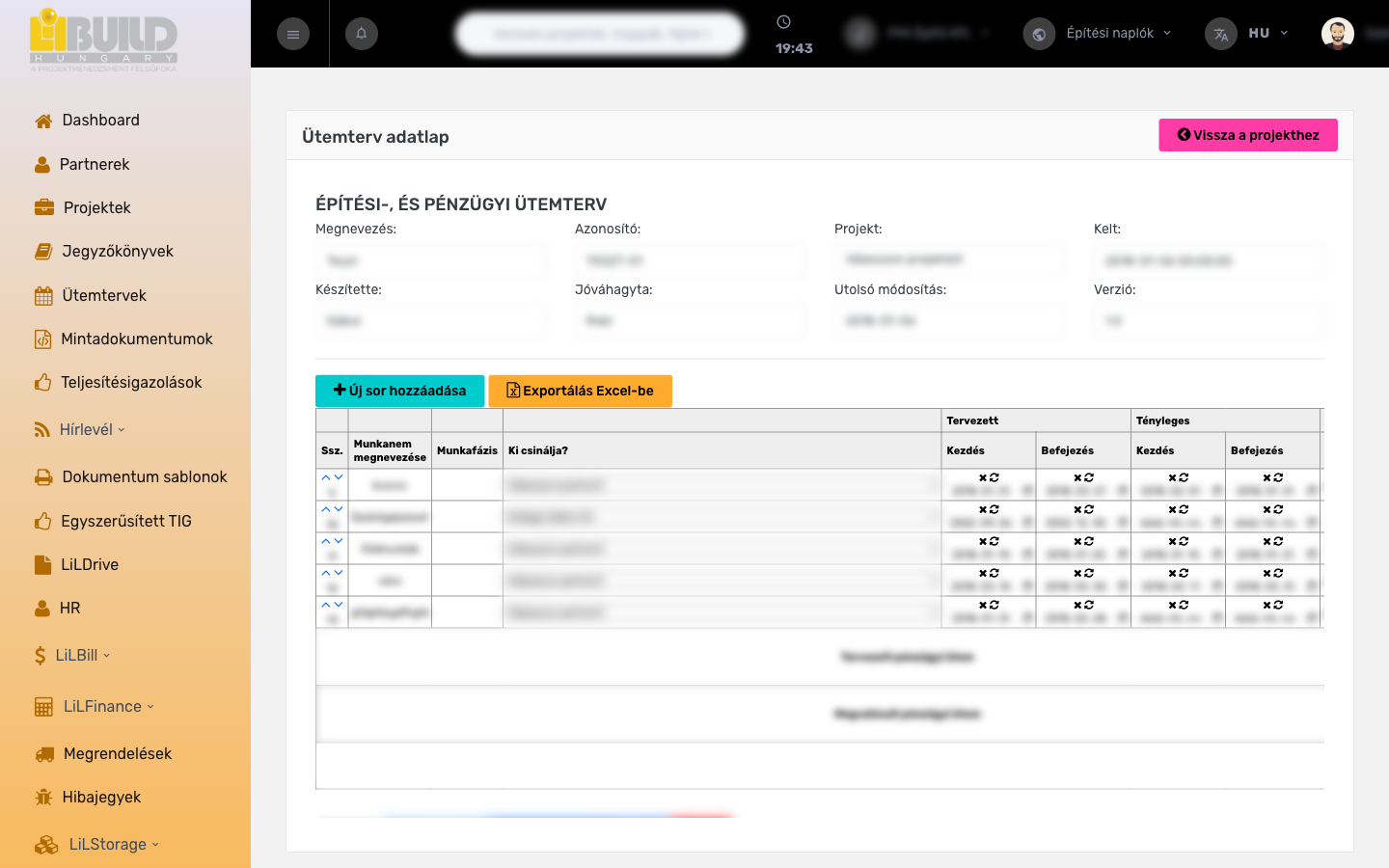Clear first row's Tényleges Kezdés date
Viewport: 1389px width, 868px height.
1173,477
